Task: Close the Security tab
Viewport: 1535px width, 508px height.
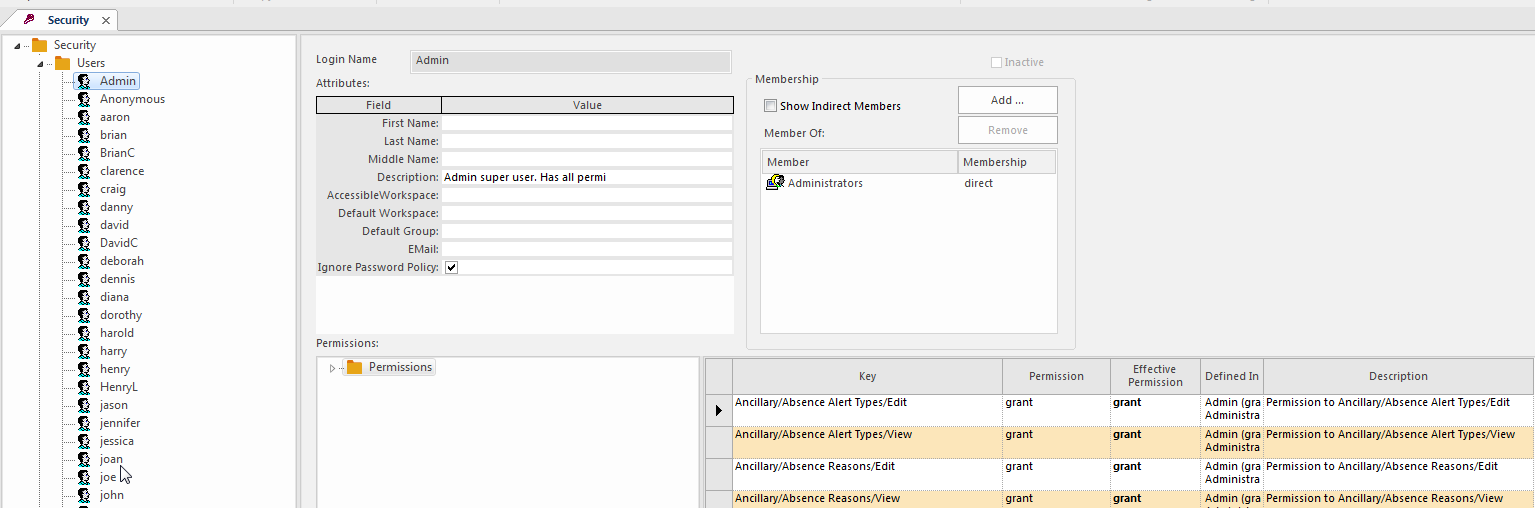Action: [106, 20]
